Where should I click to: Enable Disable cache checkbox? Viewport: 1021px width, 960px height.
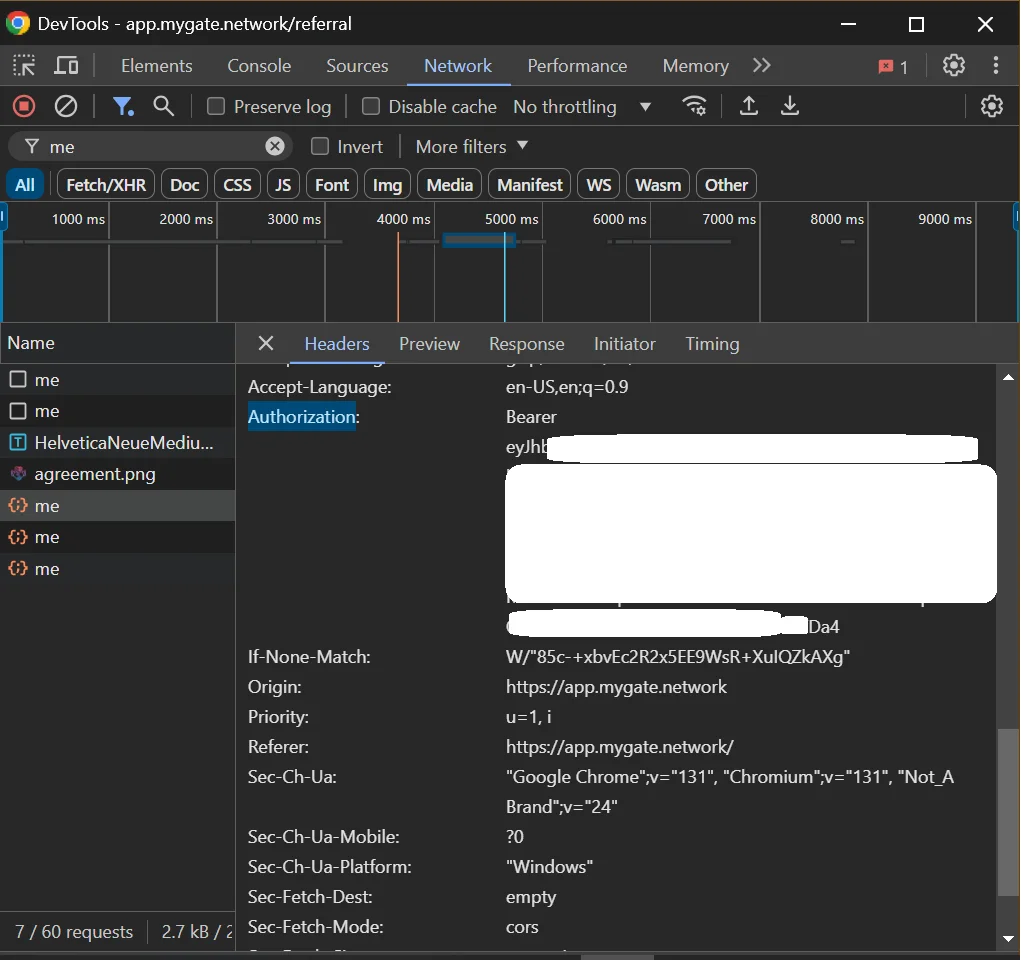click(x=371, y=106)
